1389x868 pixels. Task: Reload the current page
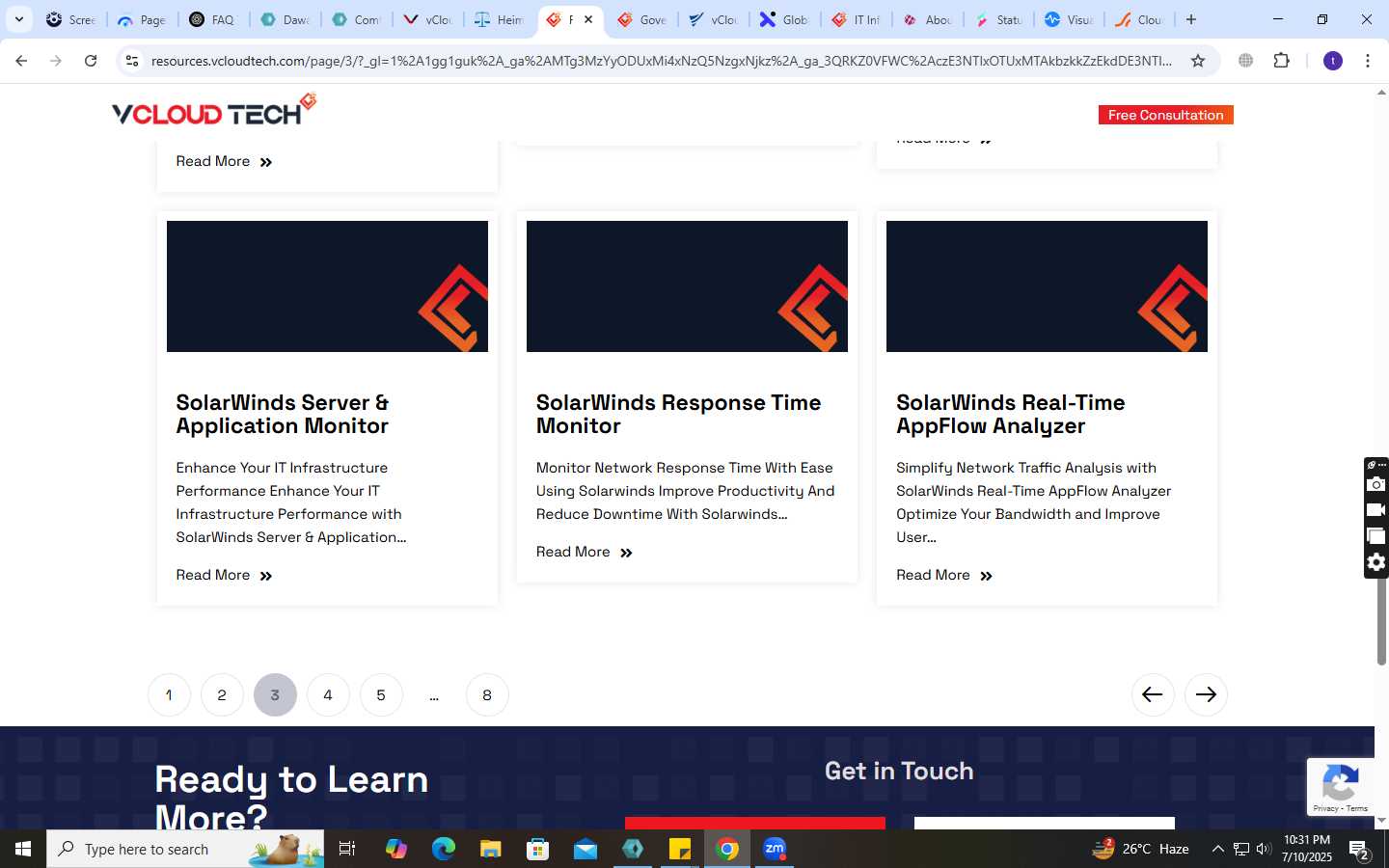pyautogui.click(x=91, y=61)
